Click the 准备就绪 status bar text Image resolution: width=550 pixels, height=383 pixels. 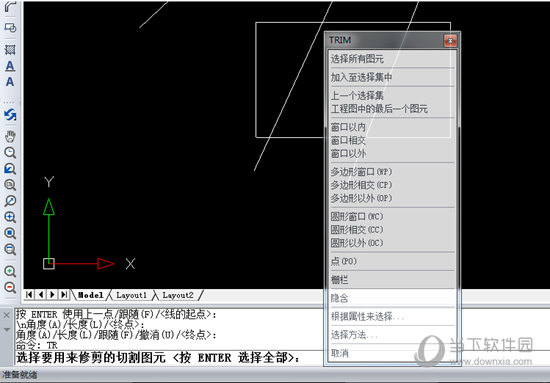point(19,375)
